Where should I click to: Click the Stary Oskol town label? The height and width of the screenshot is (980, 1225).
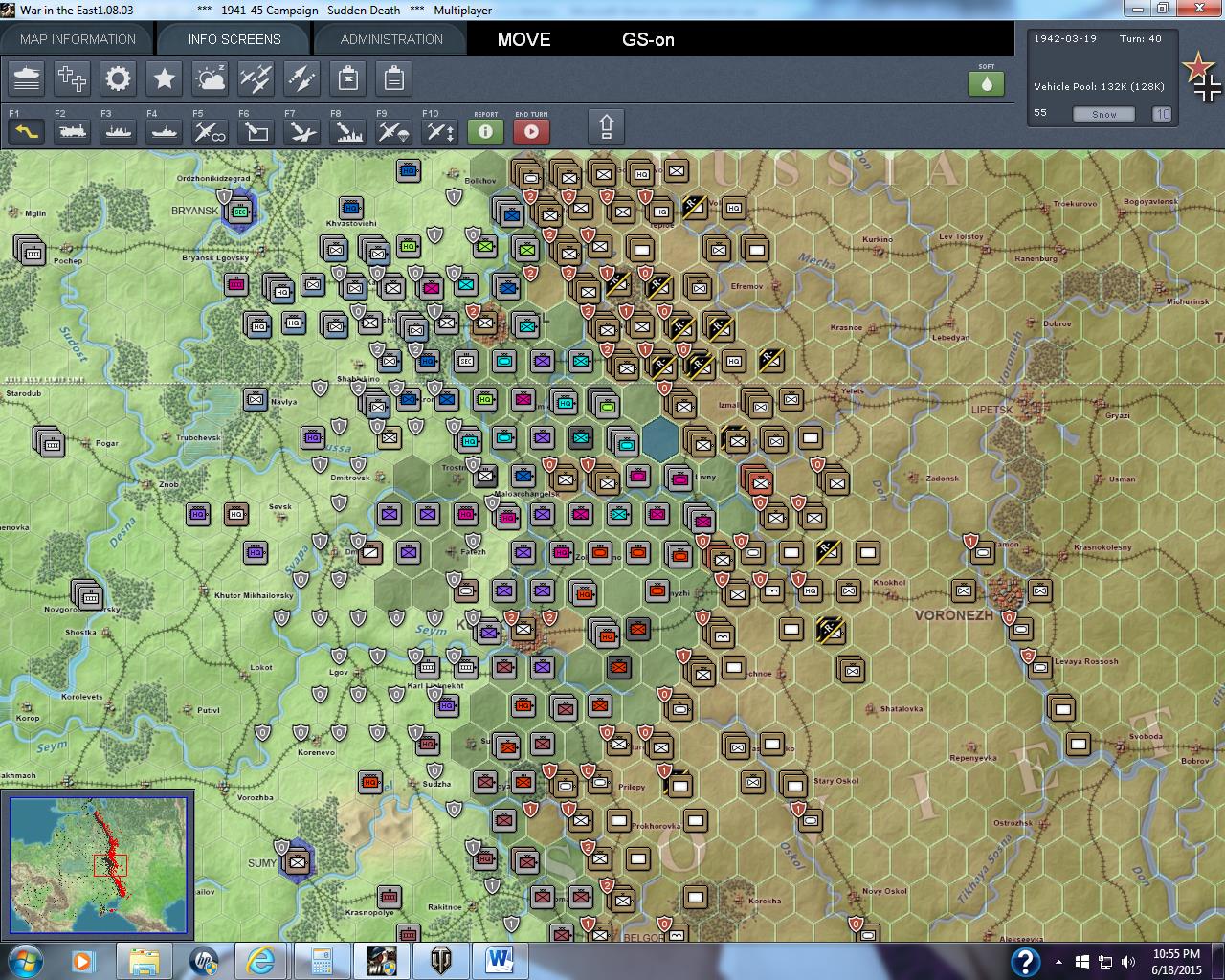point(836,781)
